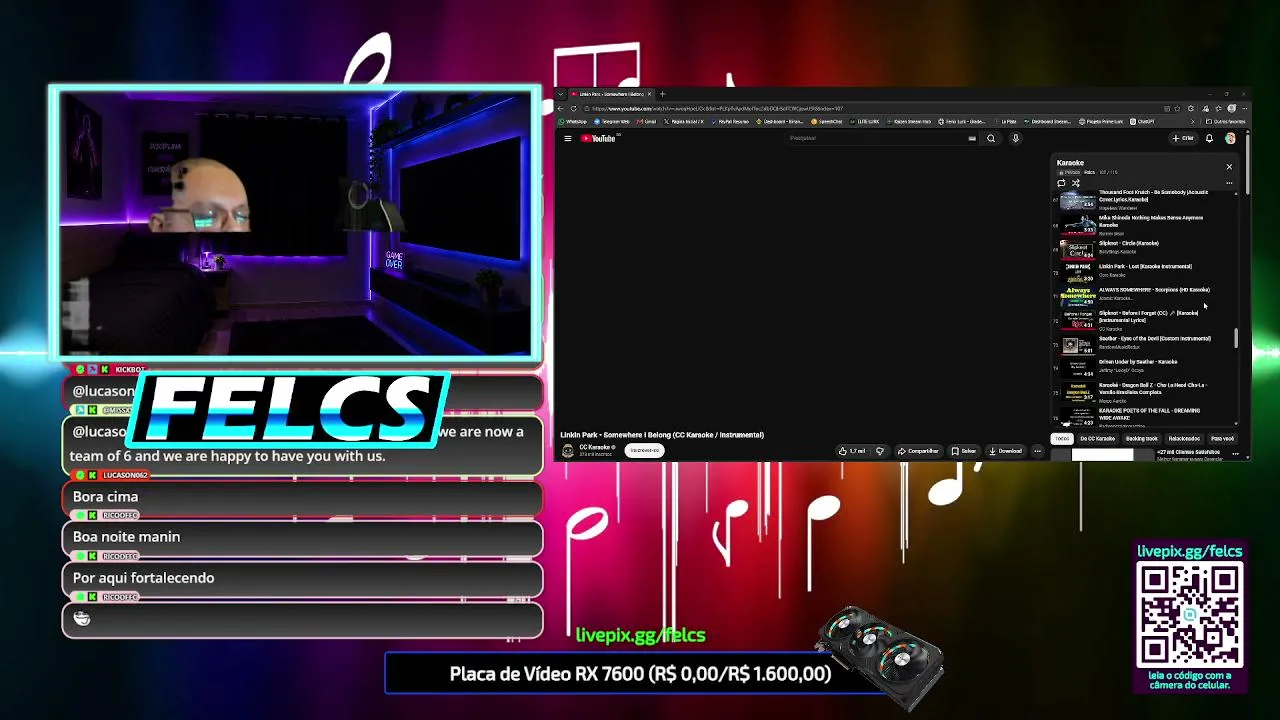Play Karaokê Dragon Ball Z Cha-La Head-Cha-La

point(1152,388)
